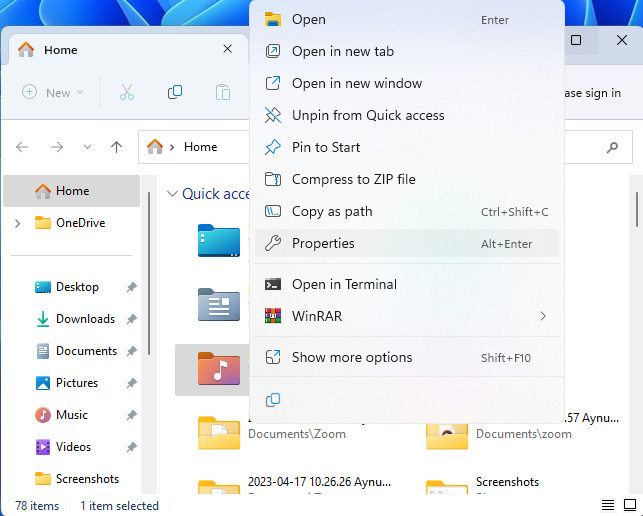
Task: Close the Home tab
Action: pos(228,49)
